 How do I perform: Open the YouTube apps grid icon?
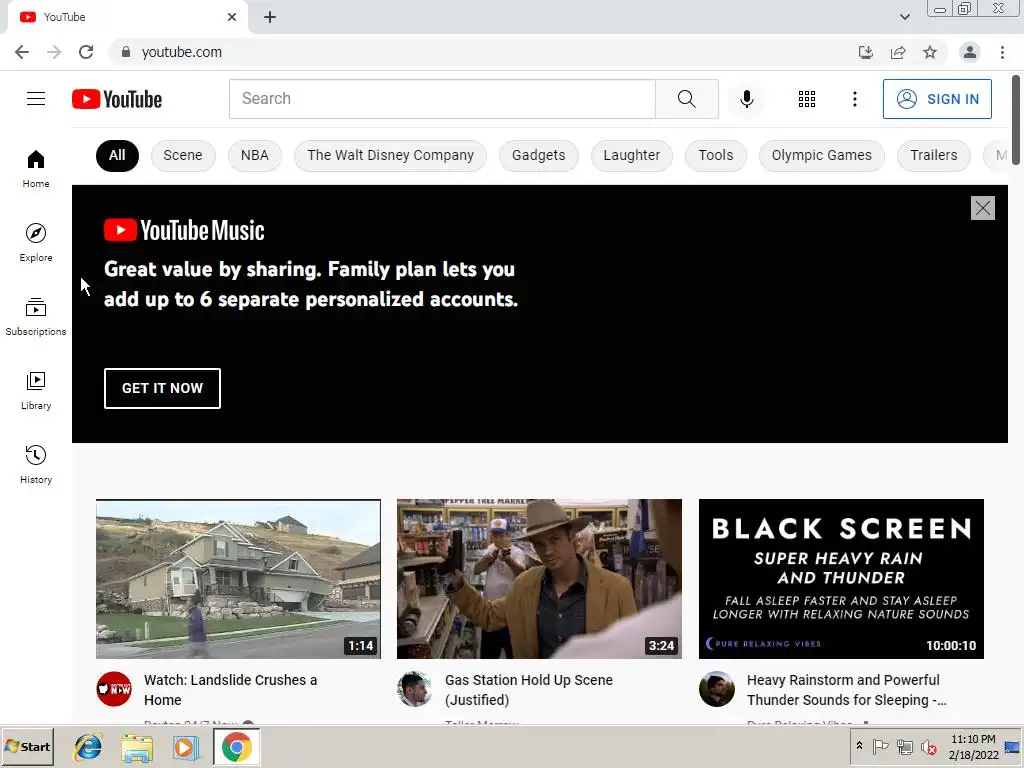[x=807, y=99]
